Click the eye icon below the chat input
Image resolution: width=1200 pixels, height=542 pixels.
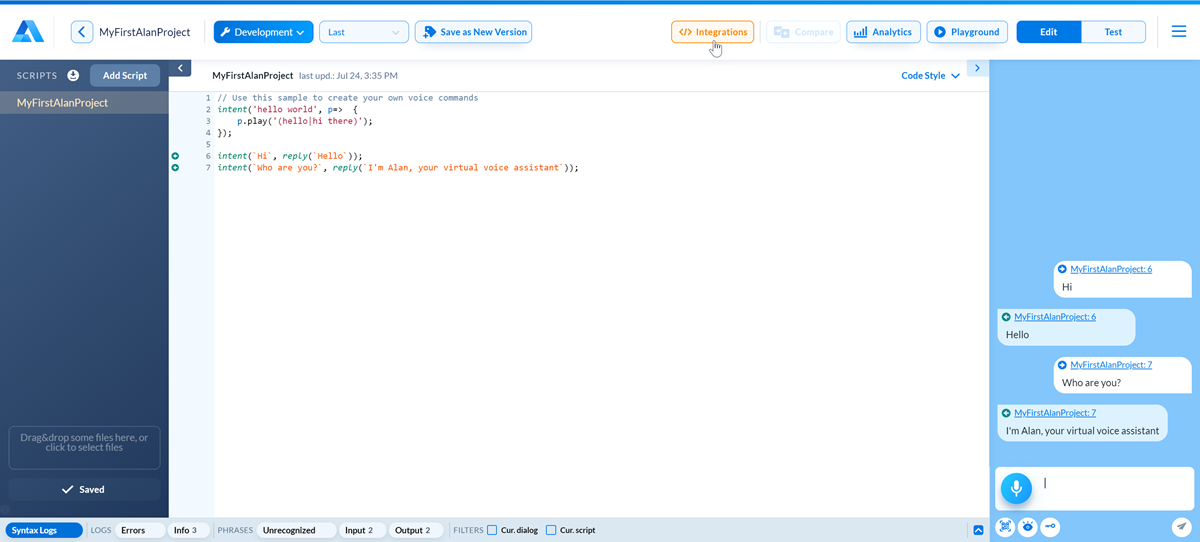tap(1027, 527)
